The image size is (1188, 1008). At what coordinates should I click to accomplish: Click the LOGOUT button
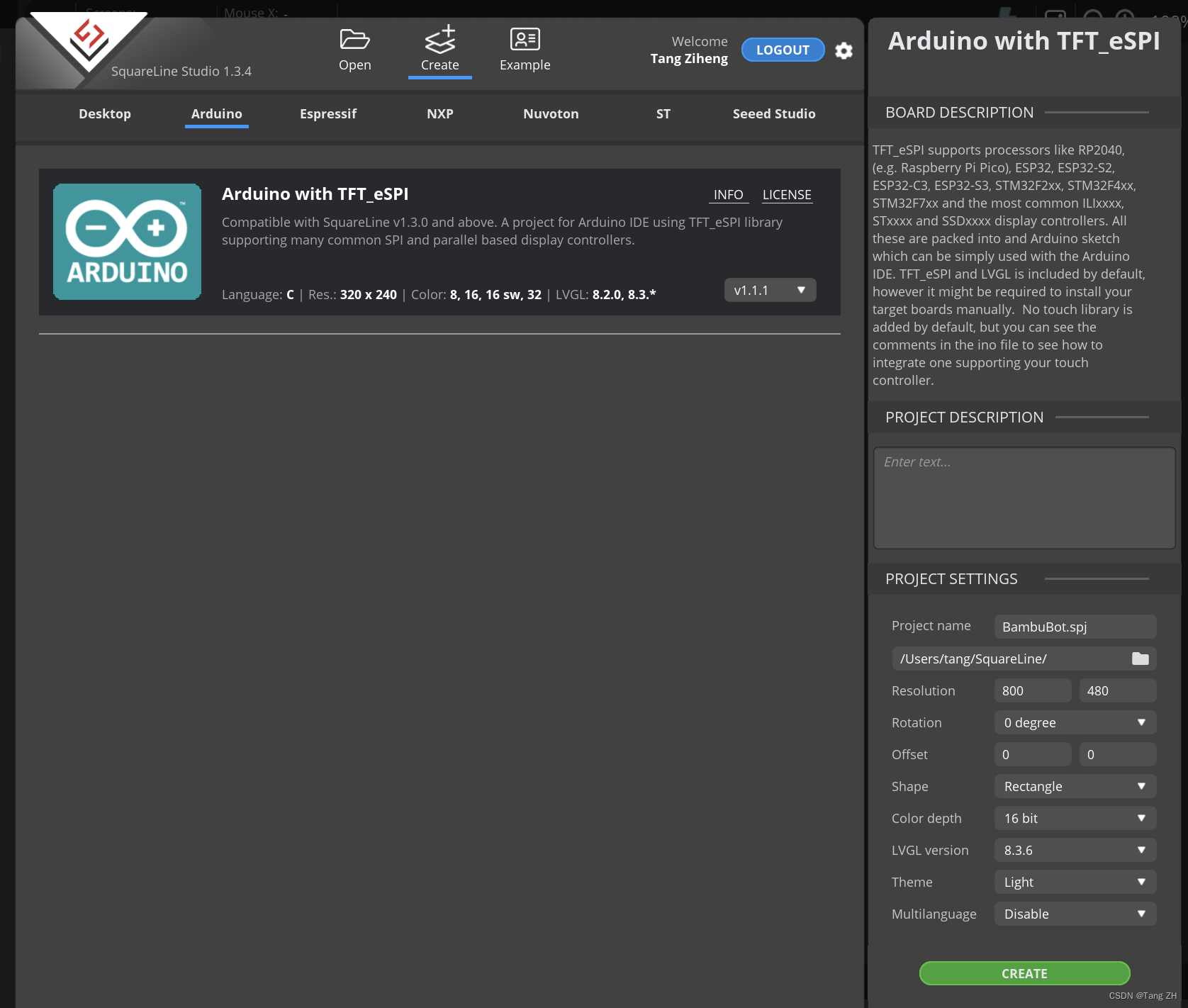click(783, 50)
